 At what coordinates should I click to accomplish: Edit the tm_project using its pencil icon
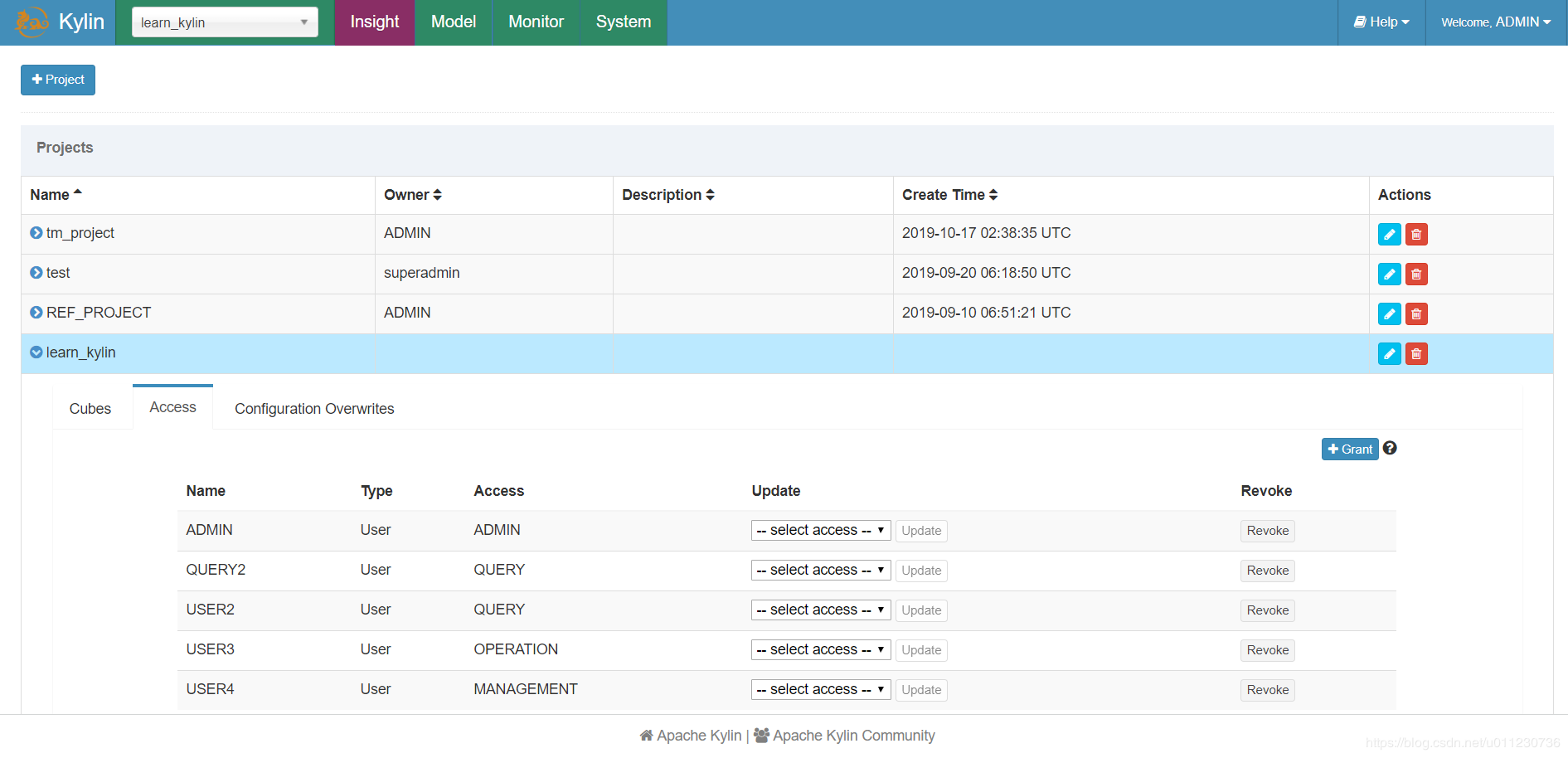click(x=1389, y=234)
